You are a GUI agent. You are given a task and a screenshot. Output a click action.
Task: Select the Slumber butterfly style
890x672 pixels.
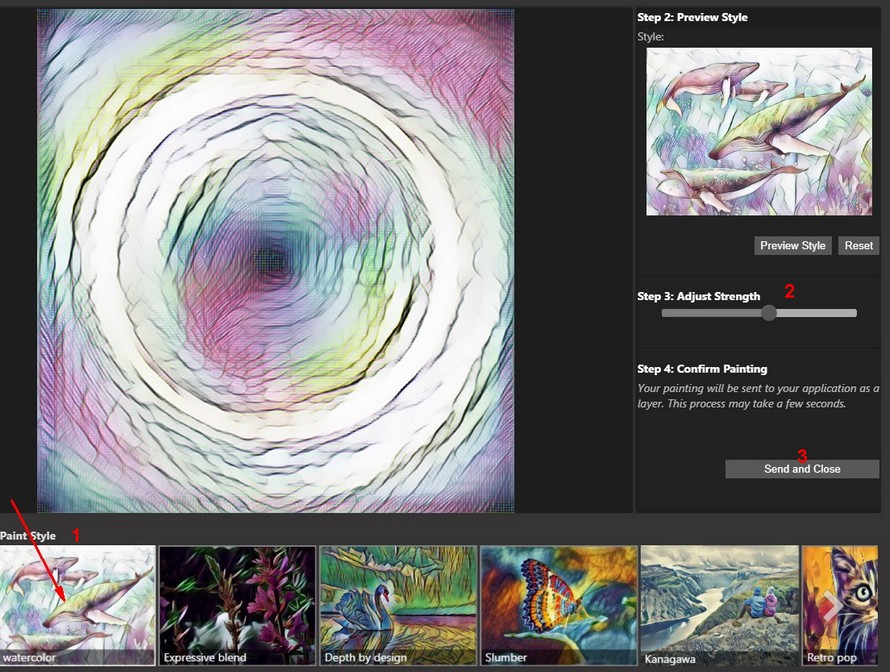tap(559, 606)
